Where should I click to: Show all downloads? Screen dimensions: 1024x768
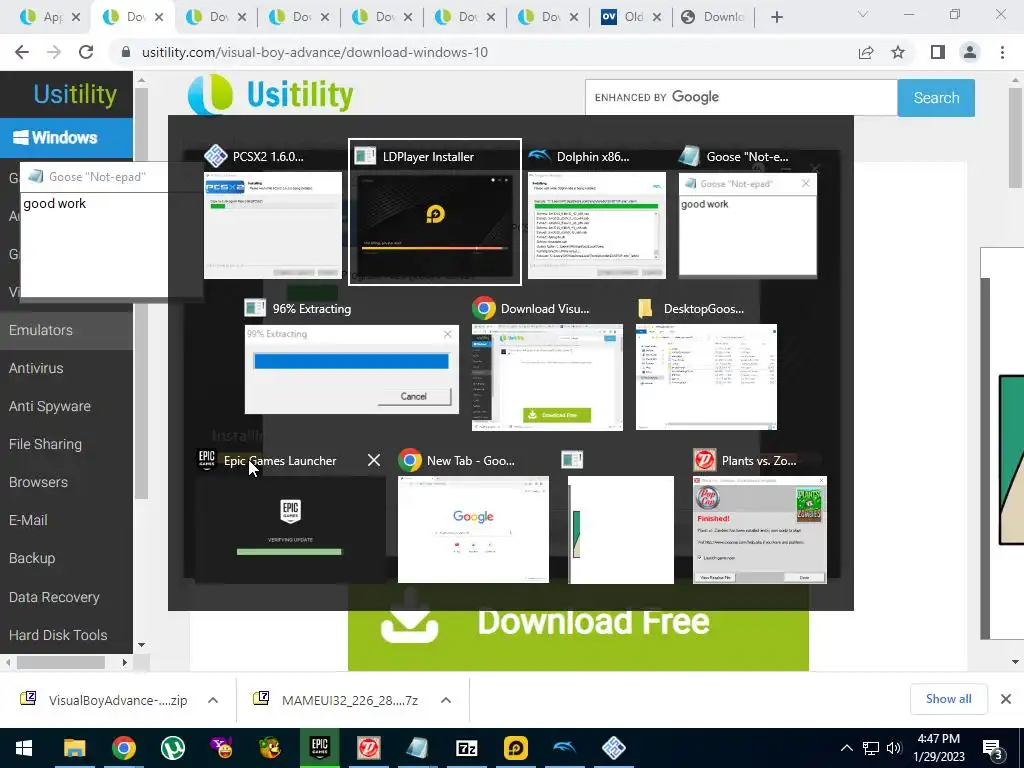(x=948, y=699)
